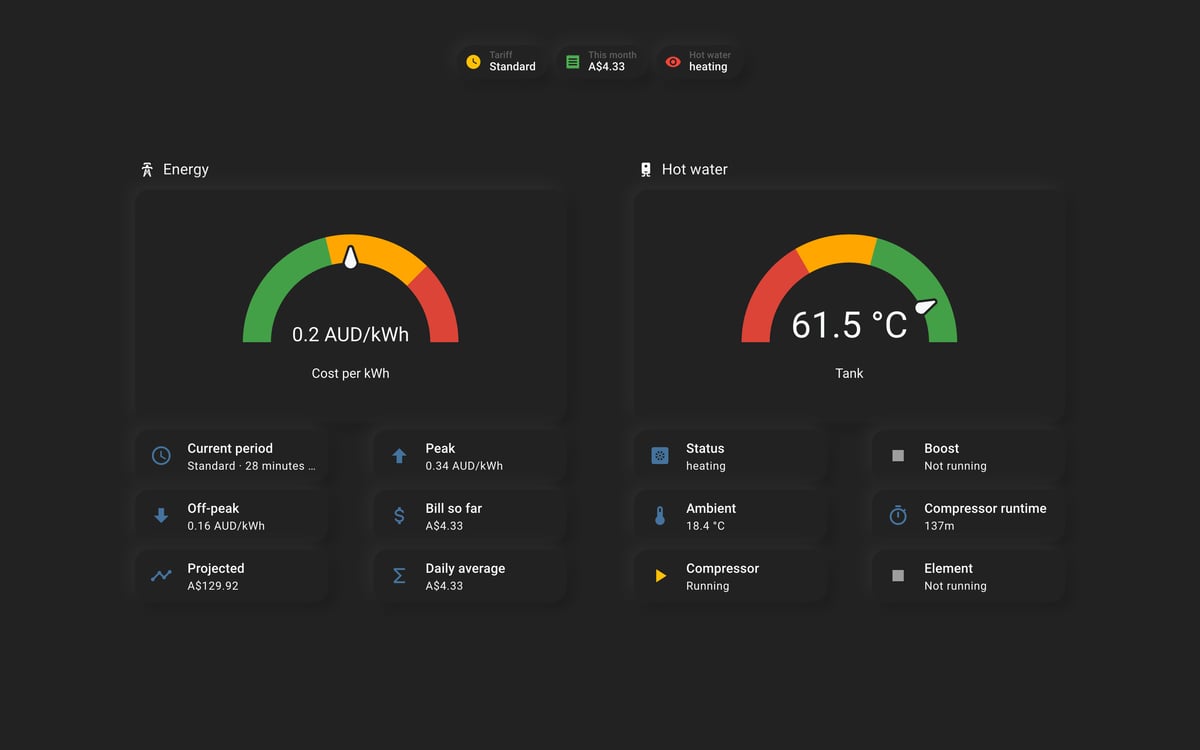The height and width of the screenshot is (750, 1200).
Task: Click the green receipt This month icon
Action: (572, 62)
